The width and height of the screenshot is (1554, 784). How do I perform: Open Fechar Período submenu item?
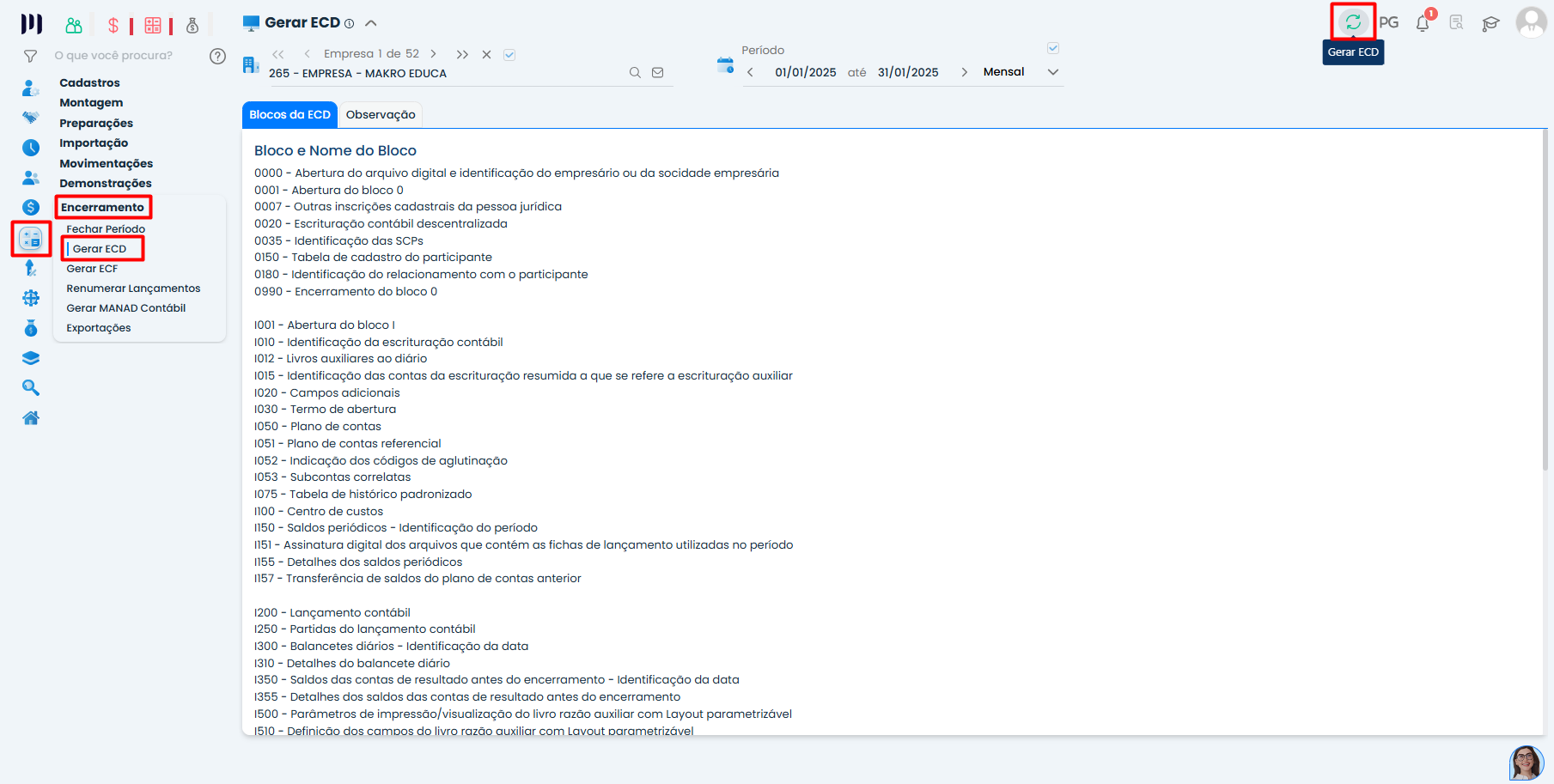tap(106, 229)
